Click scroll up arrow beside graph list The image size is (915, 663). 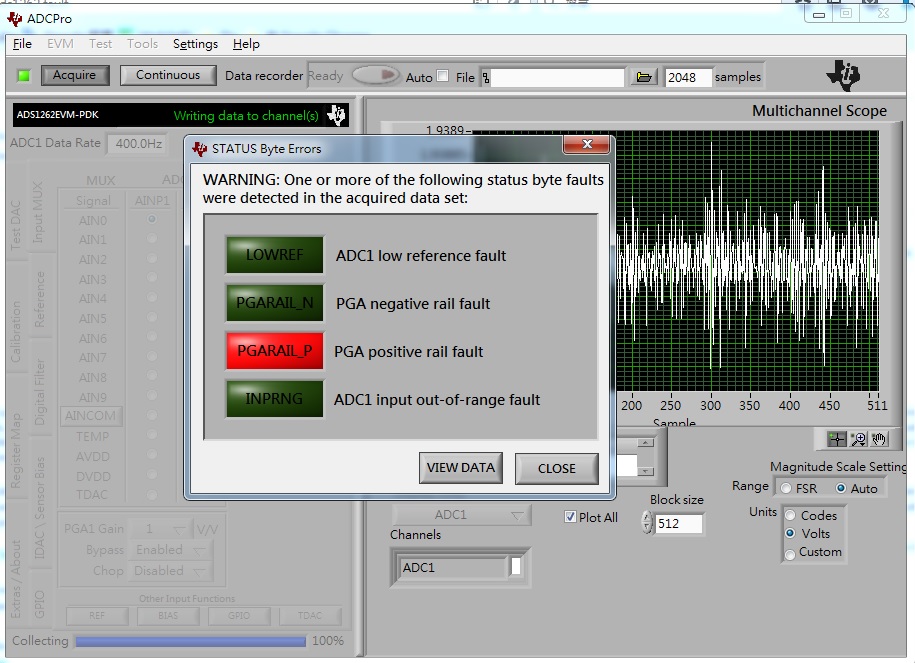tap(645, 443)
